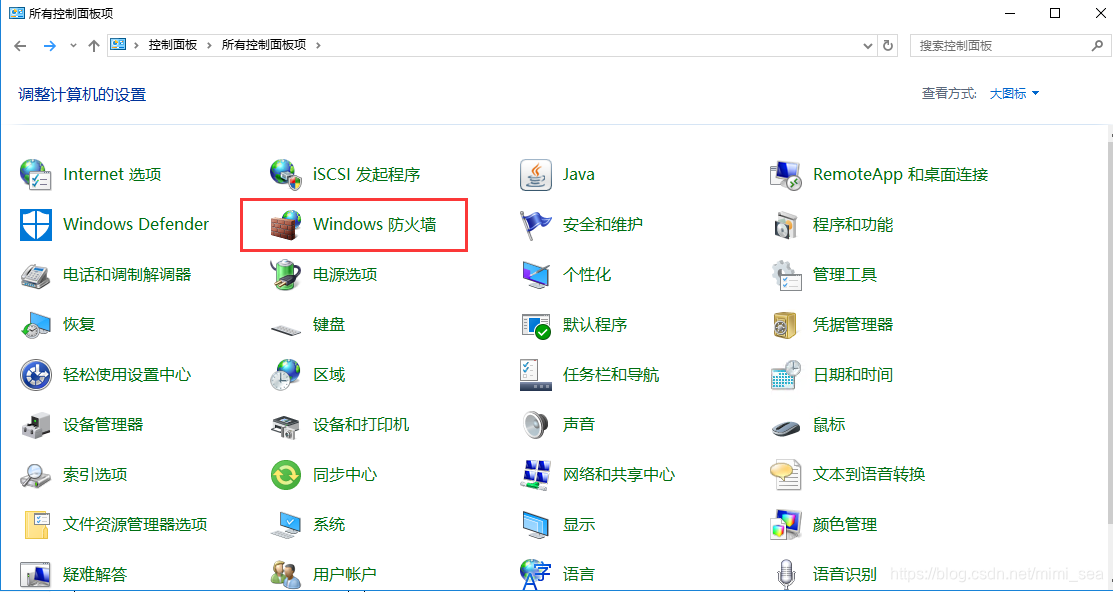Image resolution: width=1113 pixels, height=592 pixels.
Task: Click the 设备管理器 link text
Action: (x=103, y=424)
